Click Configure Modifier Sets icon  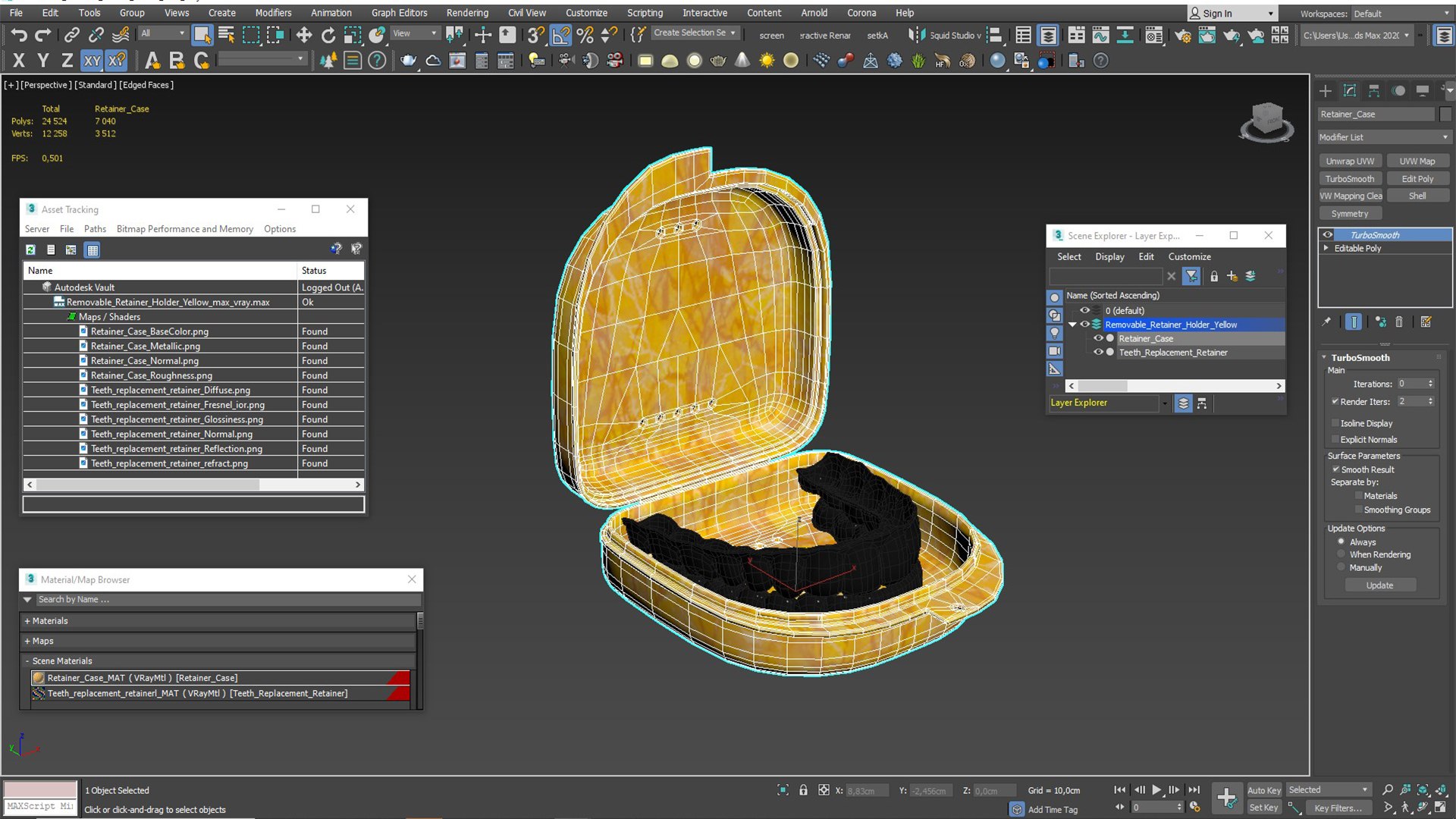[1426, 322]
